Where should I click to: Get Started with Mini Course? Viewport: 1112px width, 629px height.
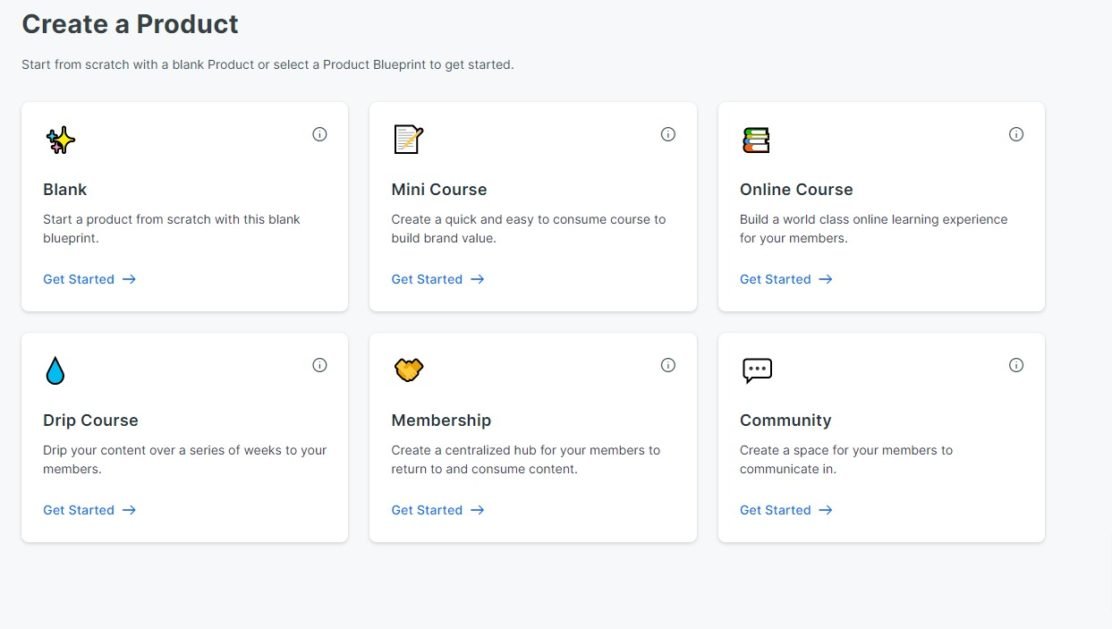(x=438, y=279)
